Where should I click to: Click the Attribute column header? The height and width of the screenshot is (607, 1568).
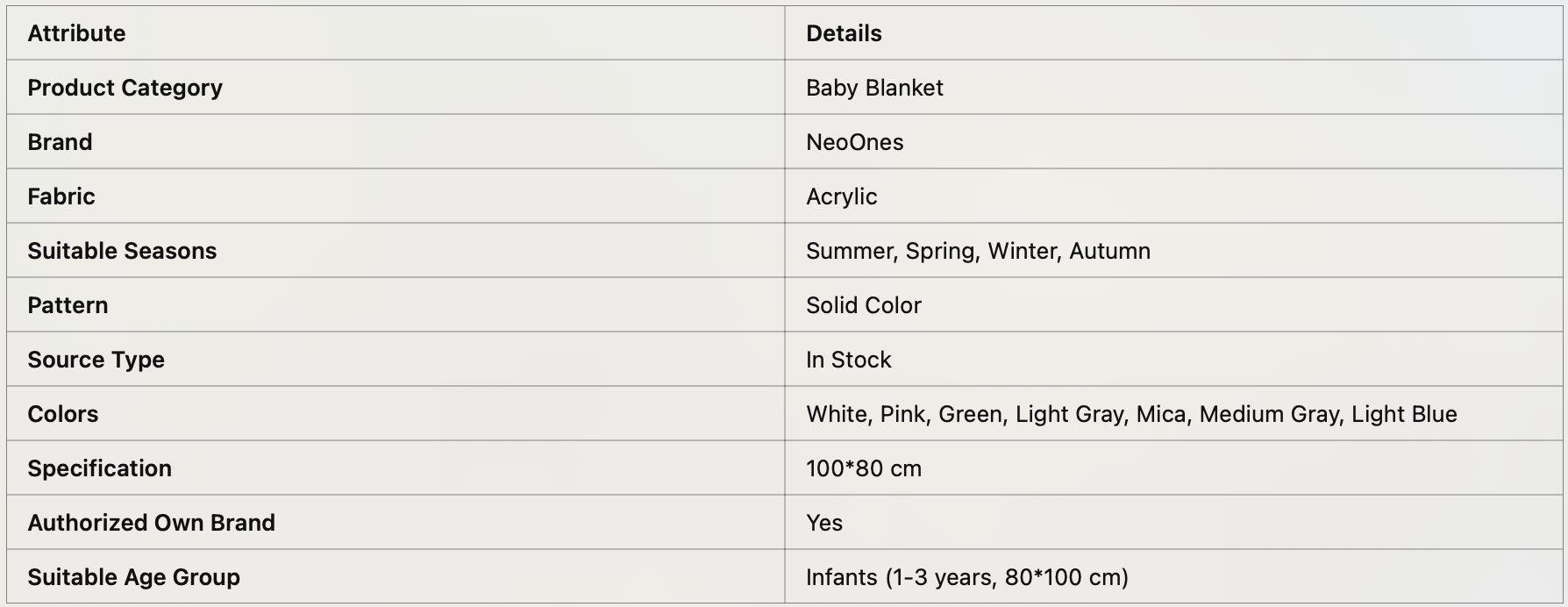point(76,33)
